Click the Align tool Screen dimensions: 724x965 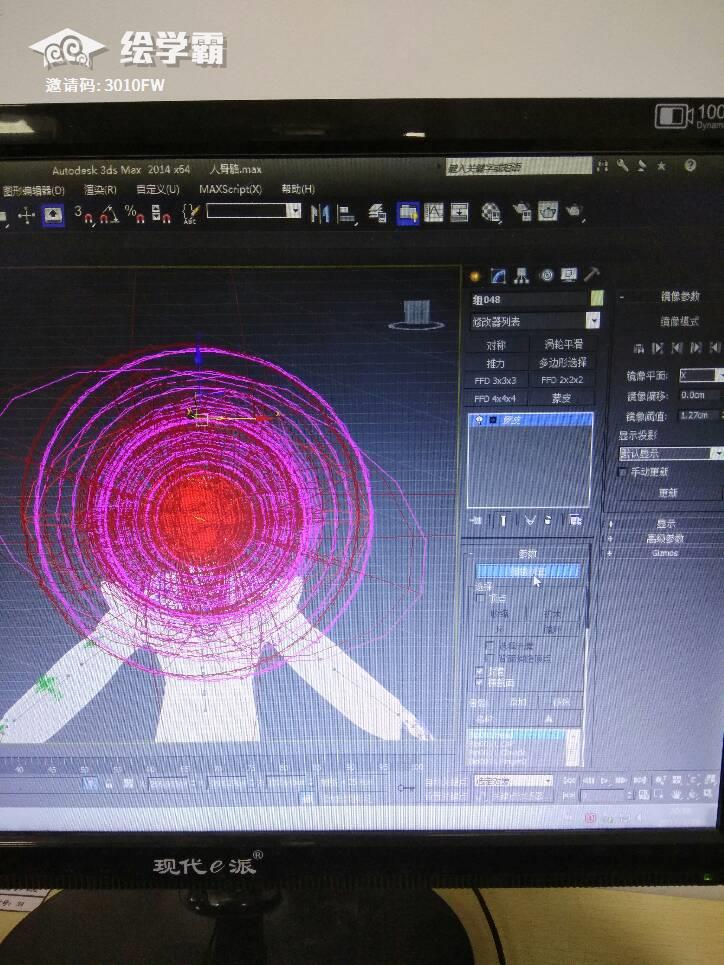347,214
